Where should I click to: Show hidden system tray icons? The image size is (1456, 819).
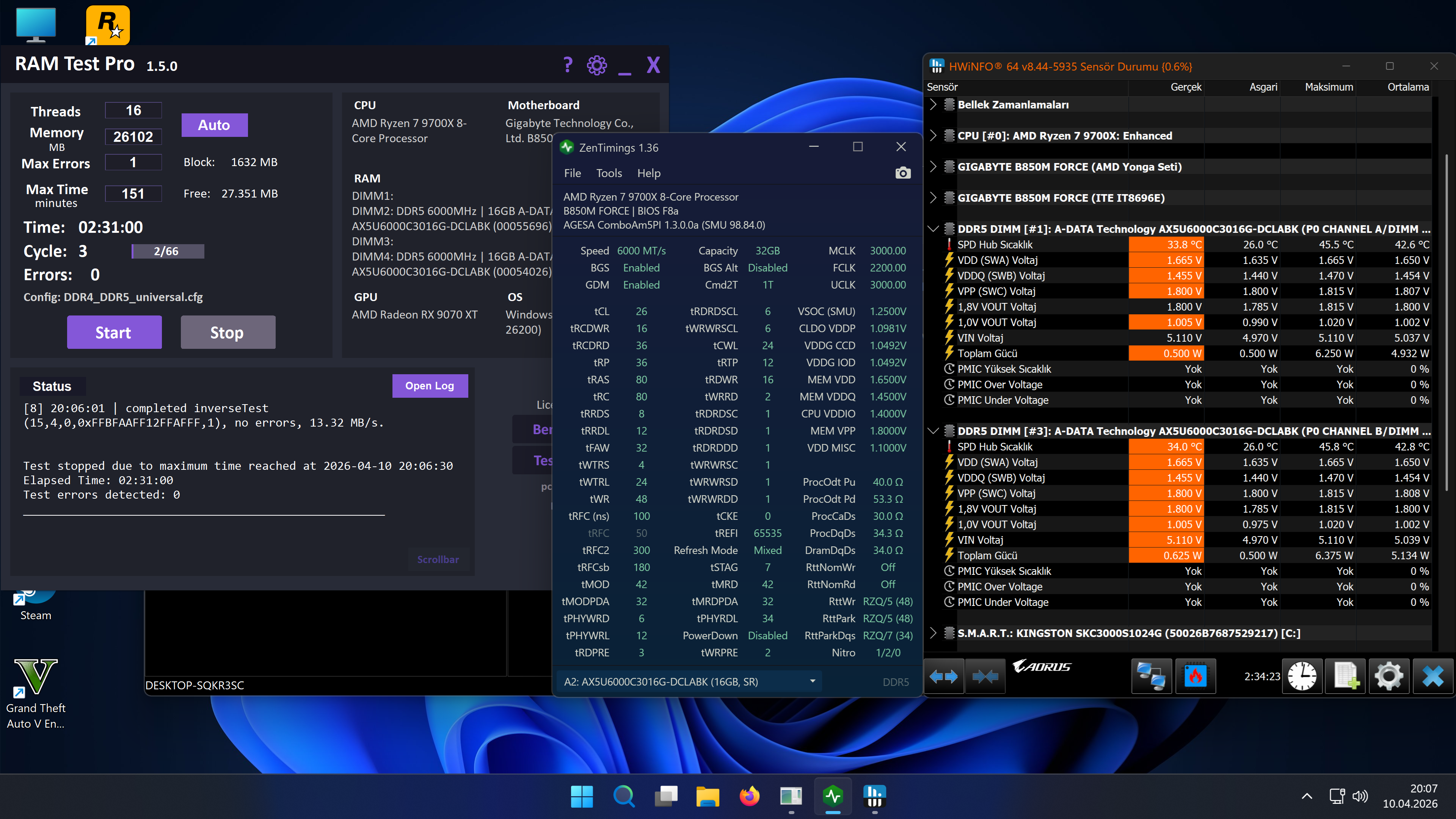[1307, 796]
